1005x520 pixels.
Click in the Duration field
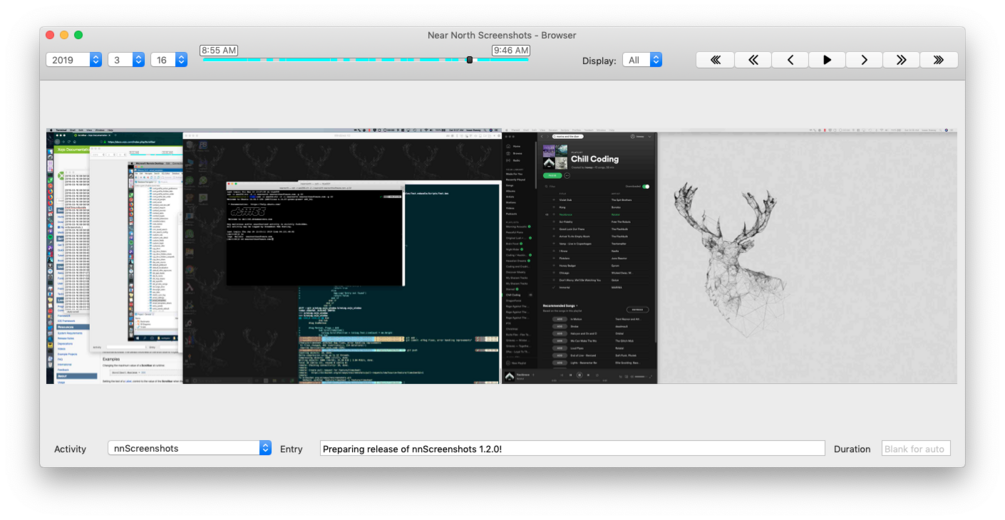pyautogui.click(x=915, y=448)
